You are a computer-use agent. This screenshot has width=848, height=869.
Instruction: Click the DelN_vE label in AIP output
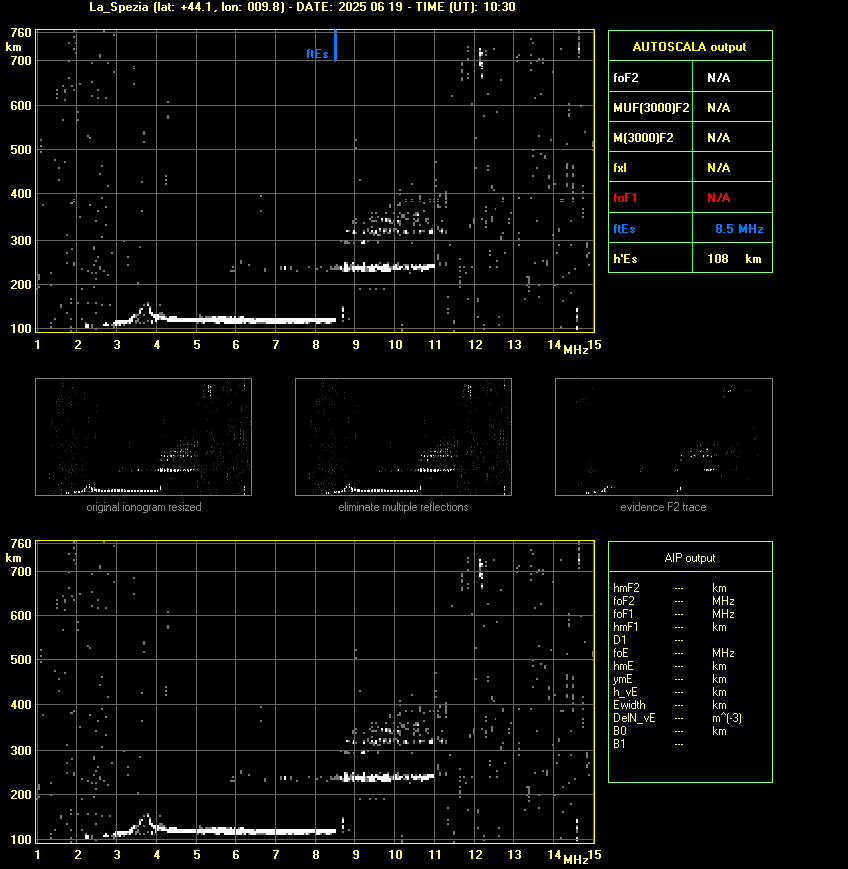coord(634,718)
